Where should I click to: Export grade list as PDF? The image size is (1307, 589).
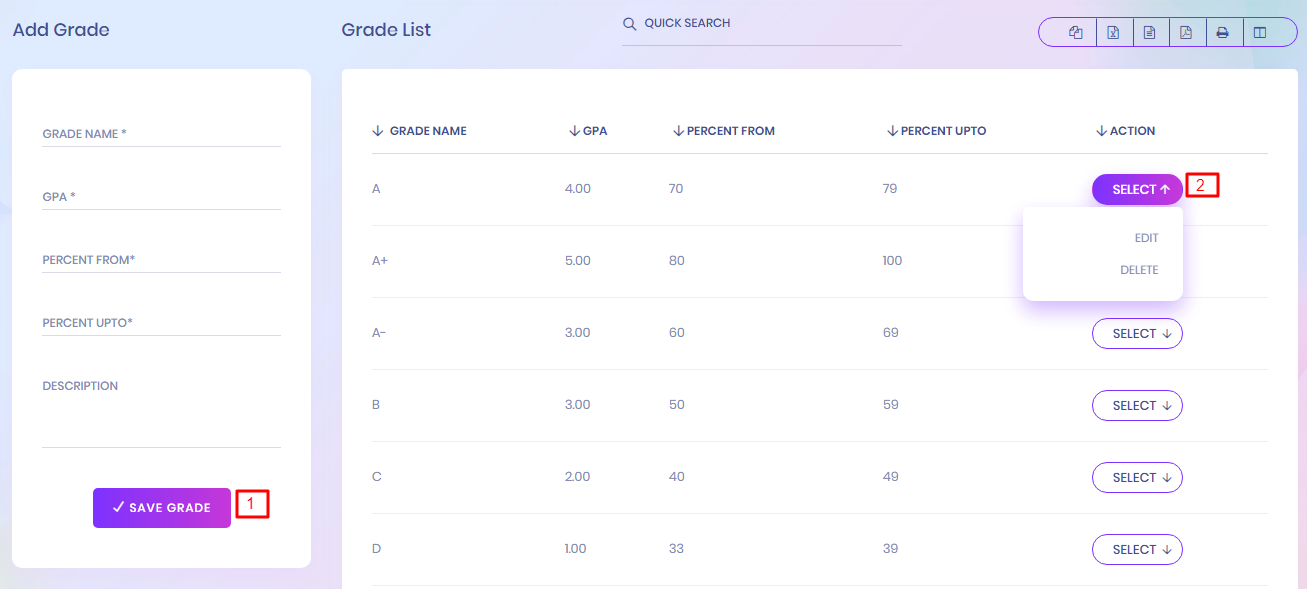(x=1186, y=32)
